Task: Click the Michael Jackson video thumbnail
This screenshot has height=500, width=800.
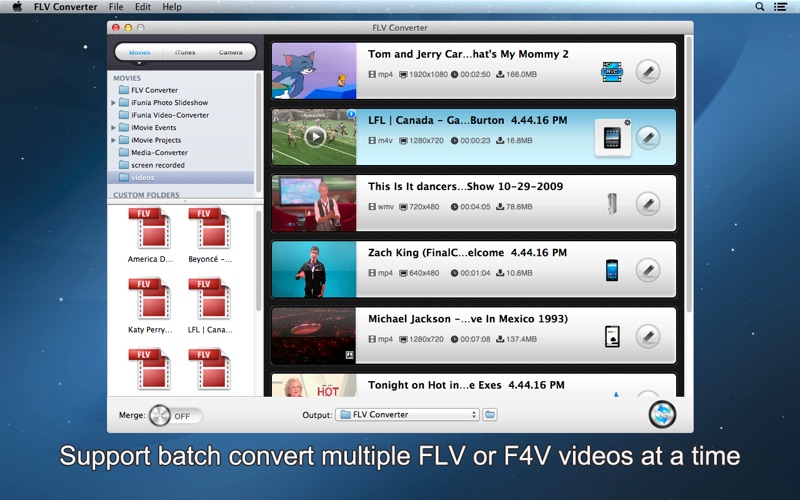Action: [314, 336]
